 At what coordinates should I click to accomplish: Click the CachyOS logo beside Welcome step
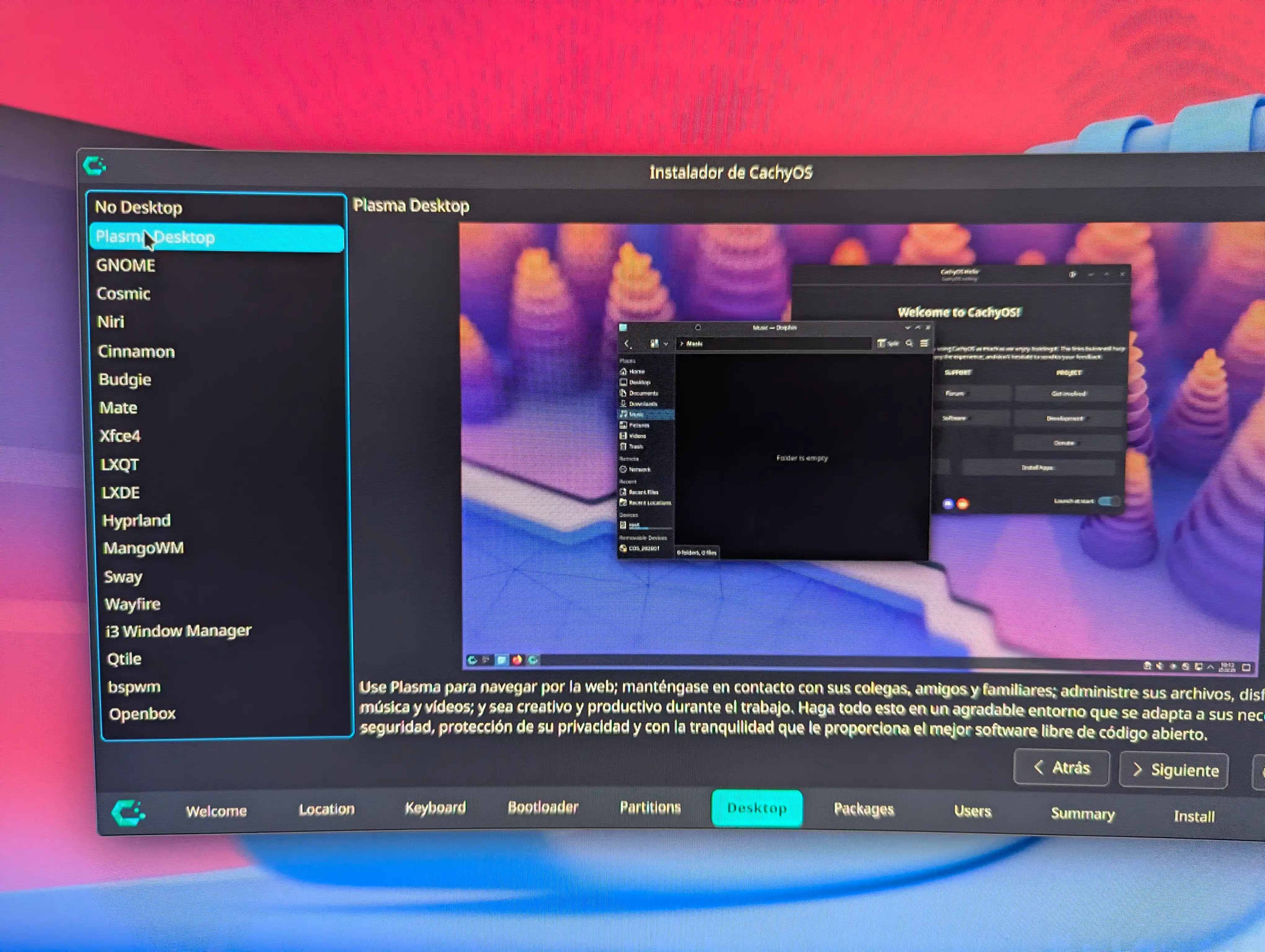coord(128,812)
